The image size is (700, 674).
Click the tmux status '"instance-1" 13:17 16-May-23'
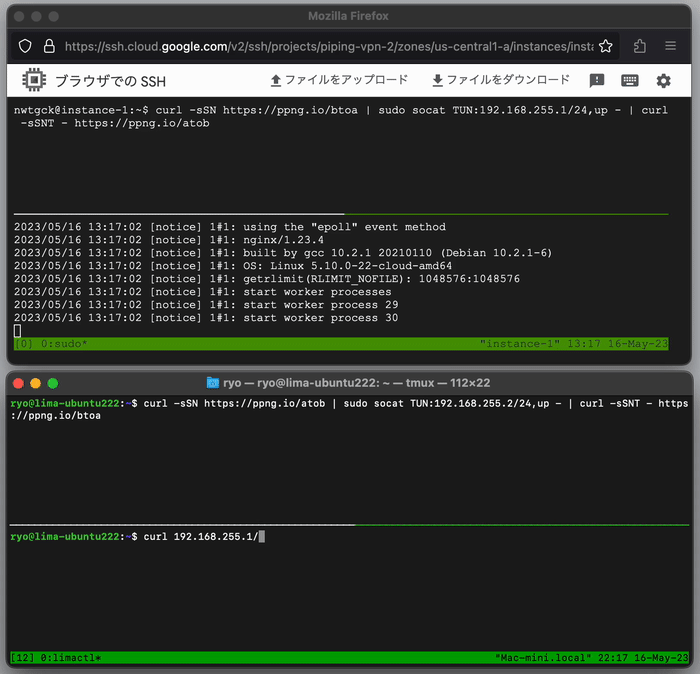click(x=574, y=344)
